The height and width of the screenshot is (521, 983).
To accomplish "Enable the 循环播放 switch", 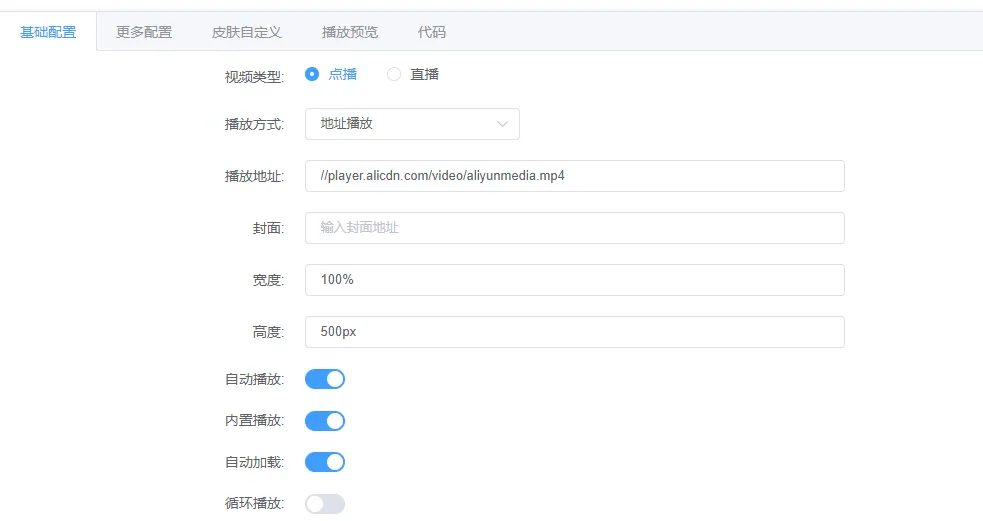I will click(x=325, y=503).
